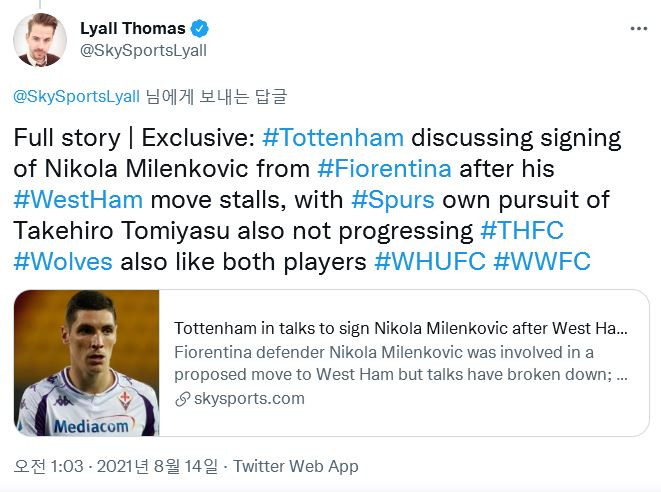The height and width of the screenshot is (492, 661).
Task: Click the Milenkovic article preview image
Action: click(86, 363)
